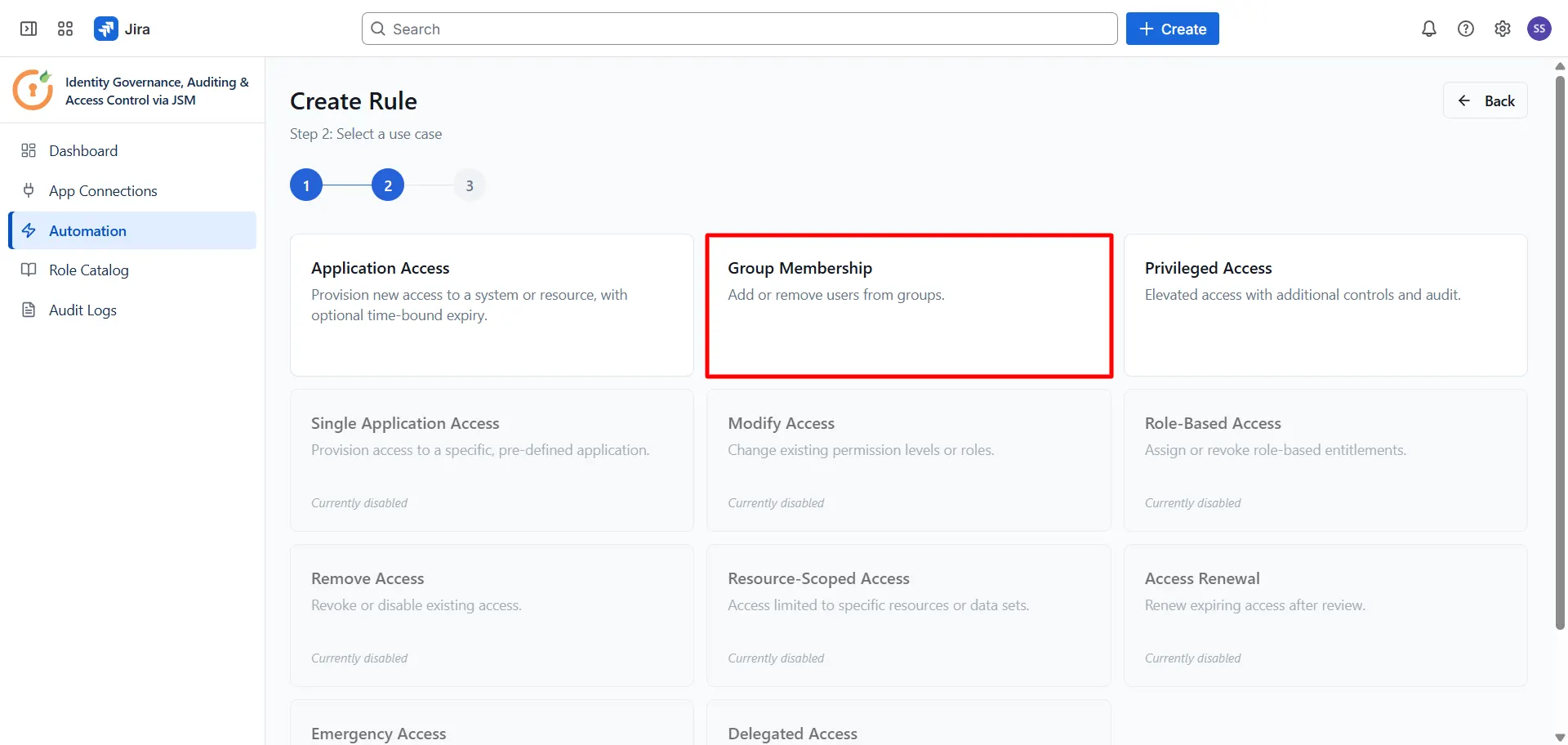Collapse the sidebar with the panel icon
Image resolution: width=1568 pixels, height=745 pixels.
tap(29, 29)
